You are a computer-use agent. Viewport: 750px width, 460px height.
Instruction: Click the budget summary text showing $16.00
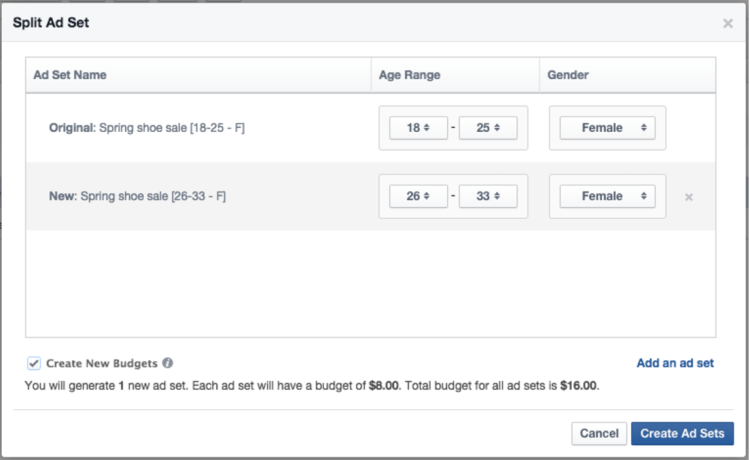(x=312, y=385)
